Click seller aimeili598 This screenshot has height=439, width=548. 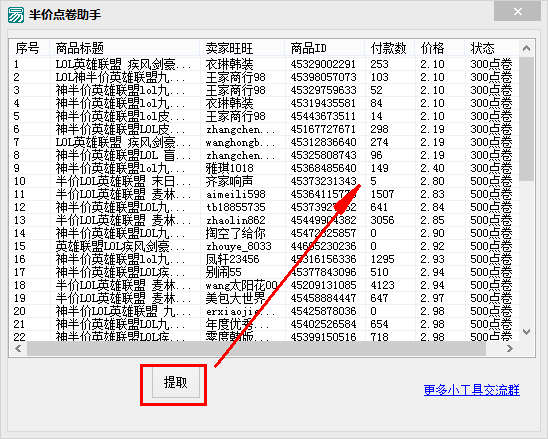click(236, 194)
